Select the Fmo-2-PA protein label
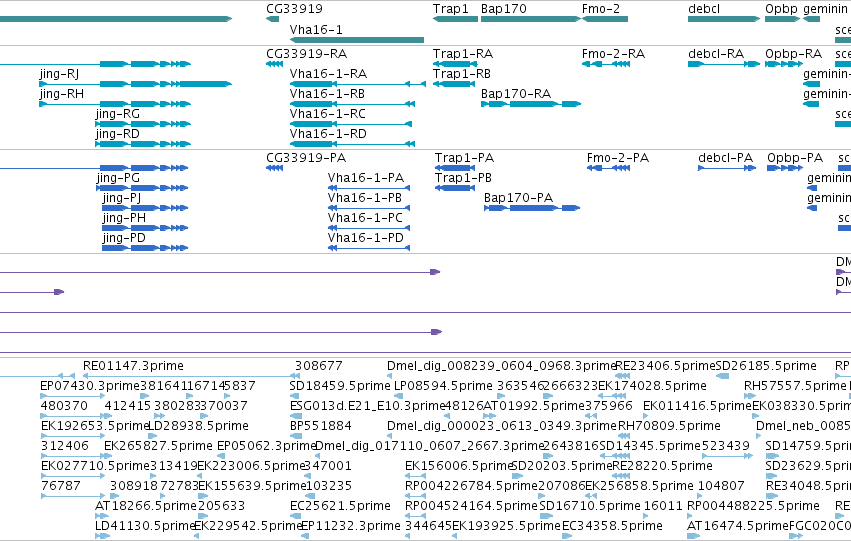 [x=618, y=158]
